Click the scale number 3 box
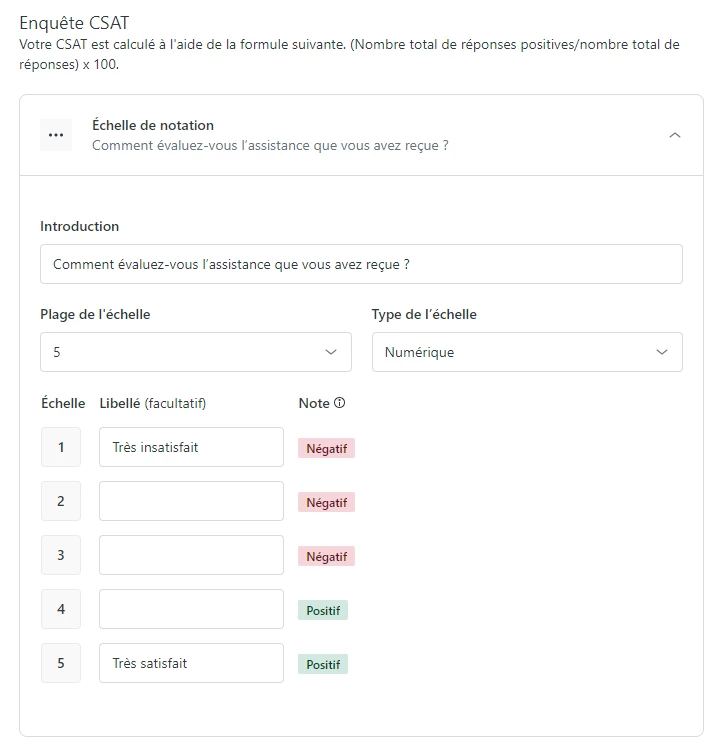Screen dimensions: 719x750 [x=61, y=555]
